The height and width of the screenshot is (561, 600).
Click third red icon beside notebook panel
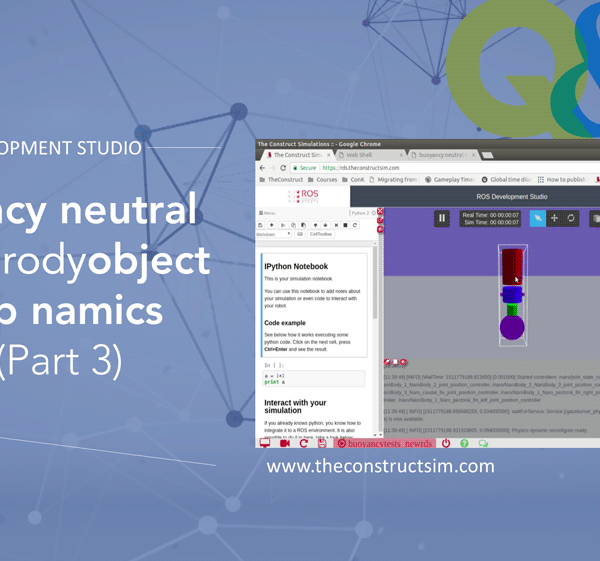pyautogui.click(x=380, y=229)
